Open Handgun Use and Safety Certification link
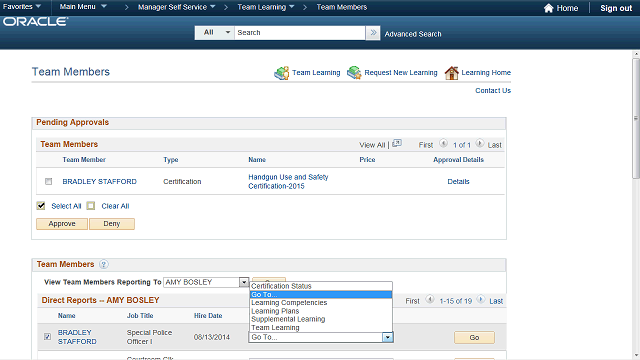Image resolution: width=640 pixels, height=360 pixels. (288, 182)
